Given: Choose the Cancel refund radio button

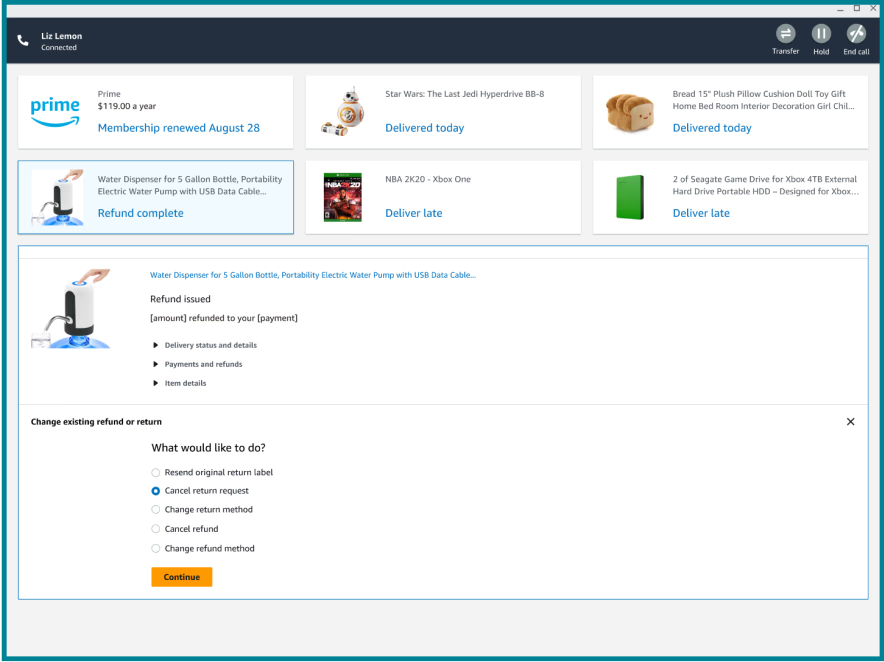Looking at the screenshot, I should click(x=156, y=529).
